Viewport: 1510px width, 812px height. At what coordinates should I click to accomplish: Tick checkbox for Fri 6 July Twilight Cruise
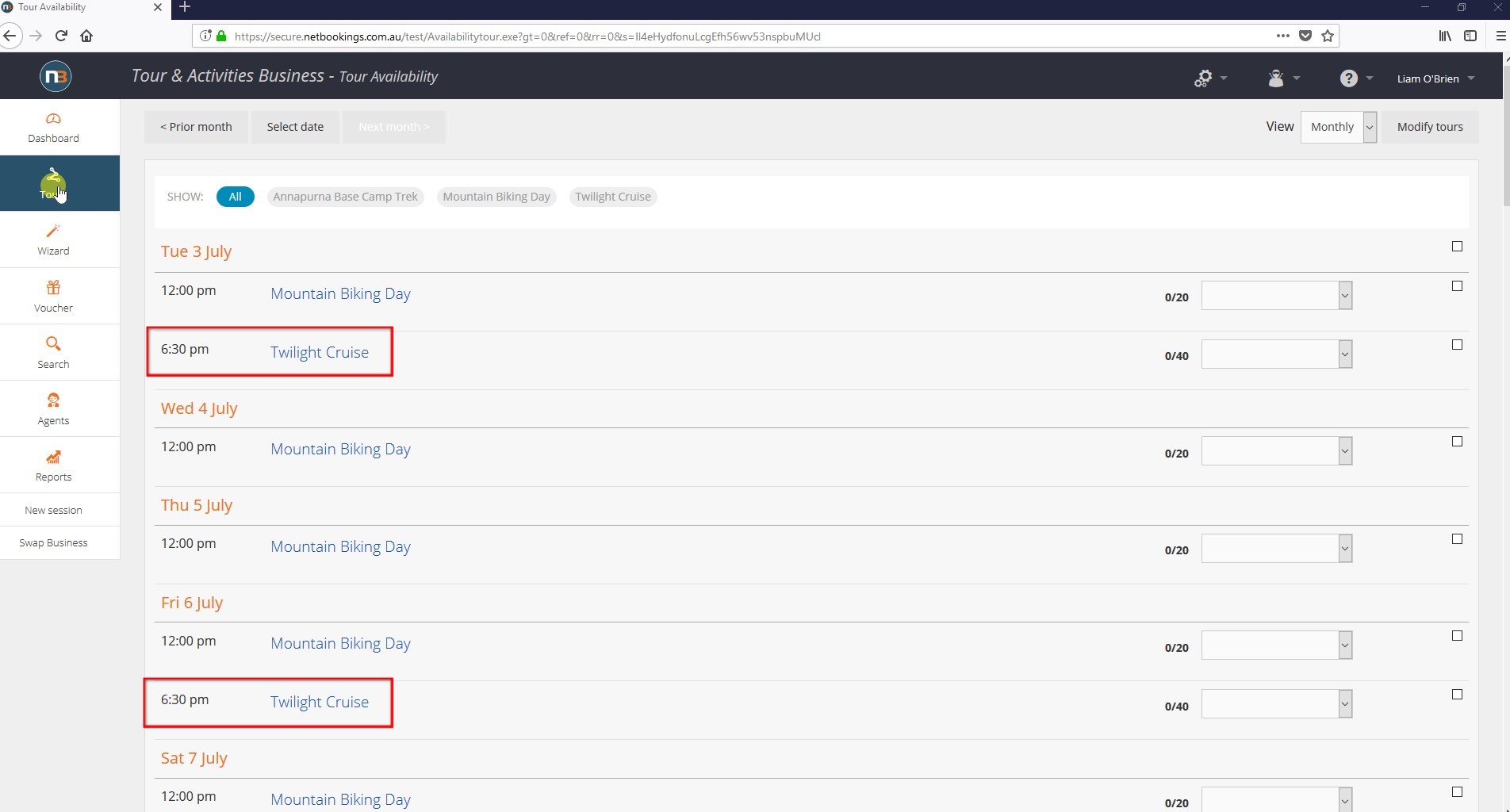tap(1457, 695)
